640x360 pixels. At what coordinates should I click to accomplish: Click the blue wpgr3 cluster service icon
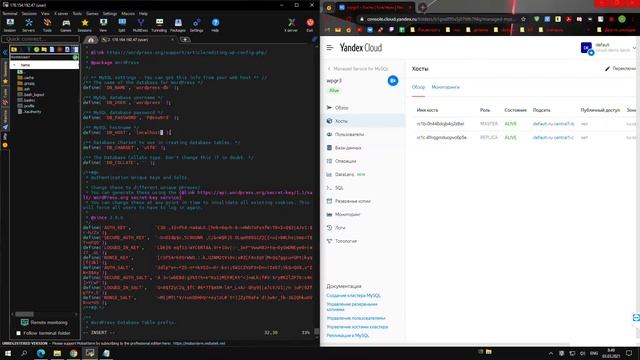[393, 81]
